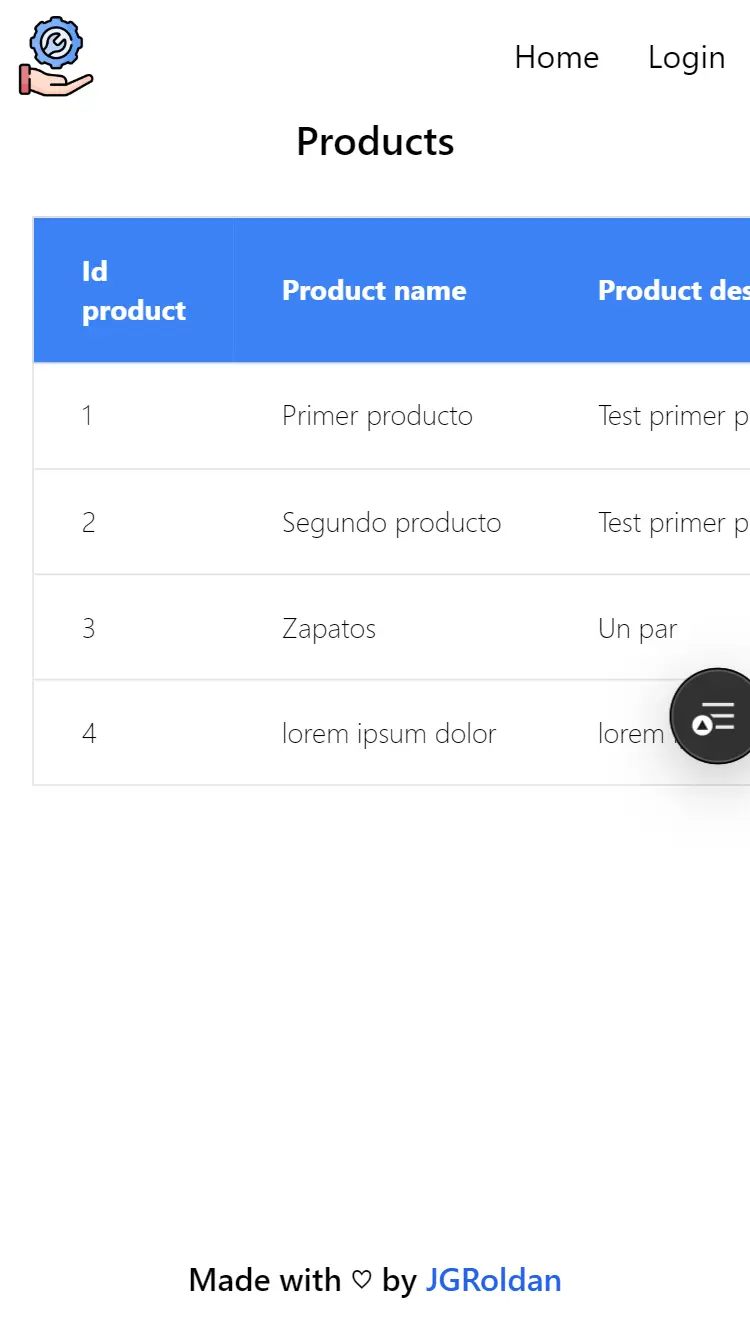Image resolution: width=750 pixels, height=1334 pixels.
Task: Open the Home navigation item
Action: coord(556,57)
